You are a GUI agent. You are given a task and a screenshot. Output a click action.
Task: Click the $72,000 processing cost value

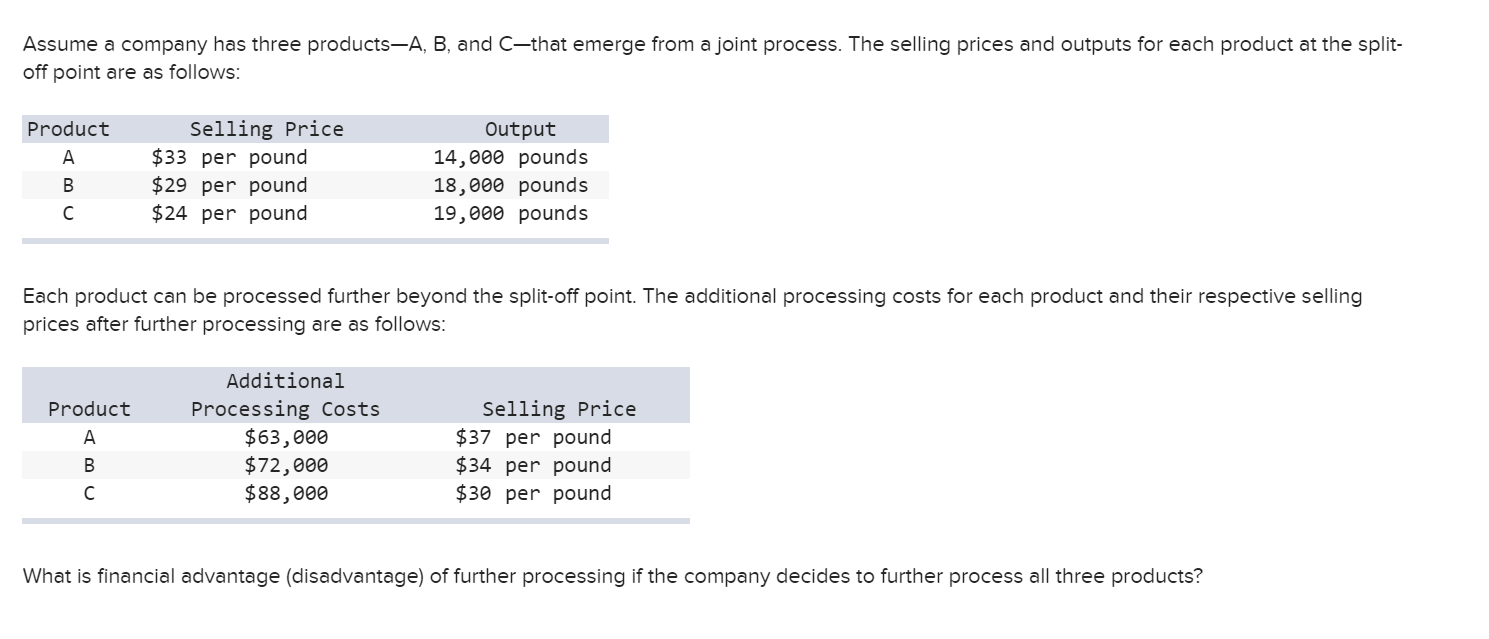click(x=286, y=465)
